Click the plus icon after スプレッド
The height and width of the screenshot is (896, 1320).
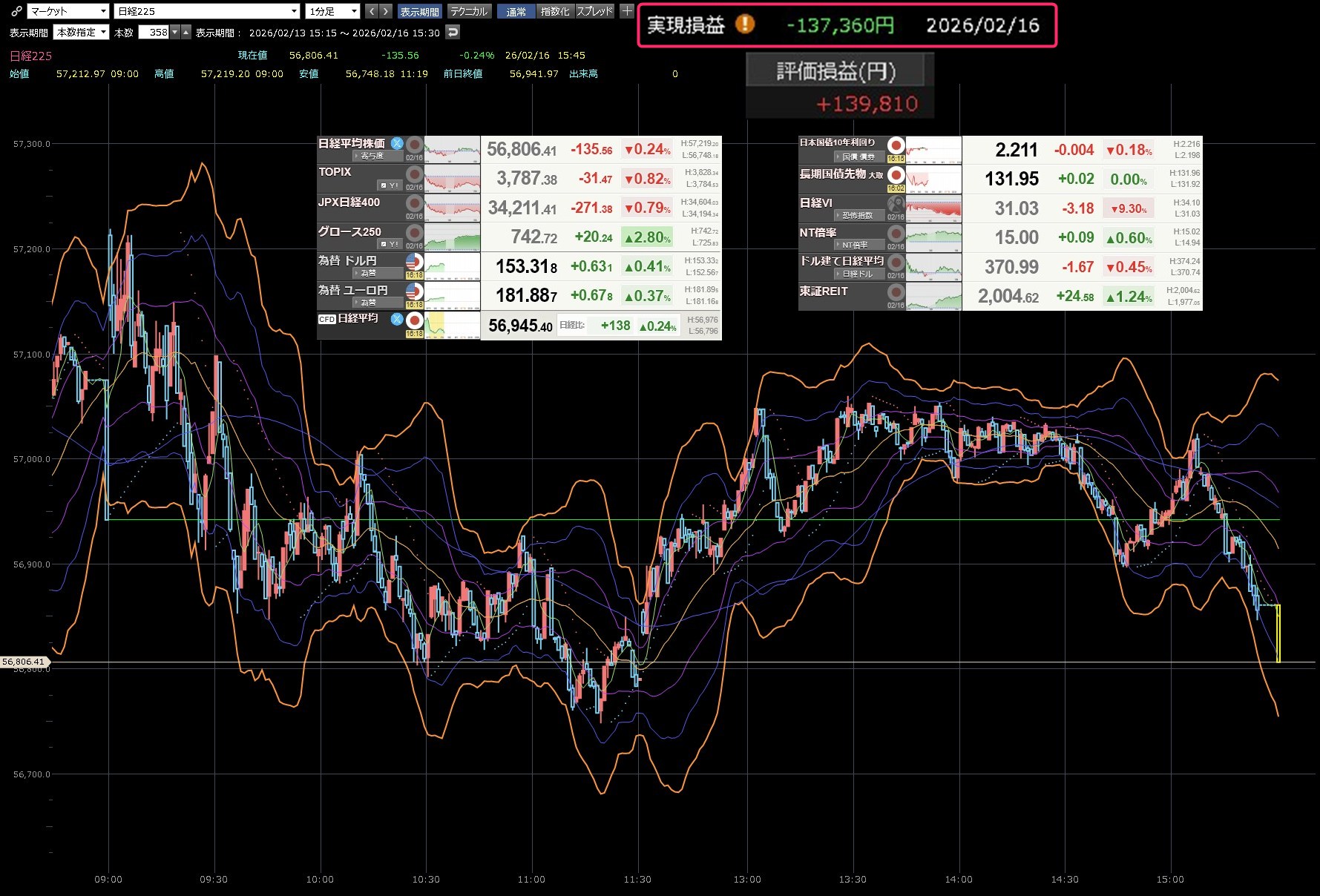(627, 11)
